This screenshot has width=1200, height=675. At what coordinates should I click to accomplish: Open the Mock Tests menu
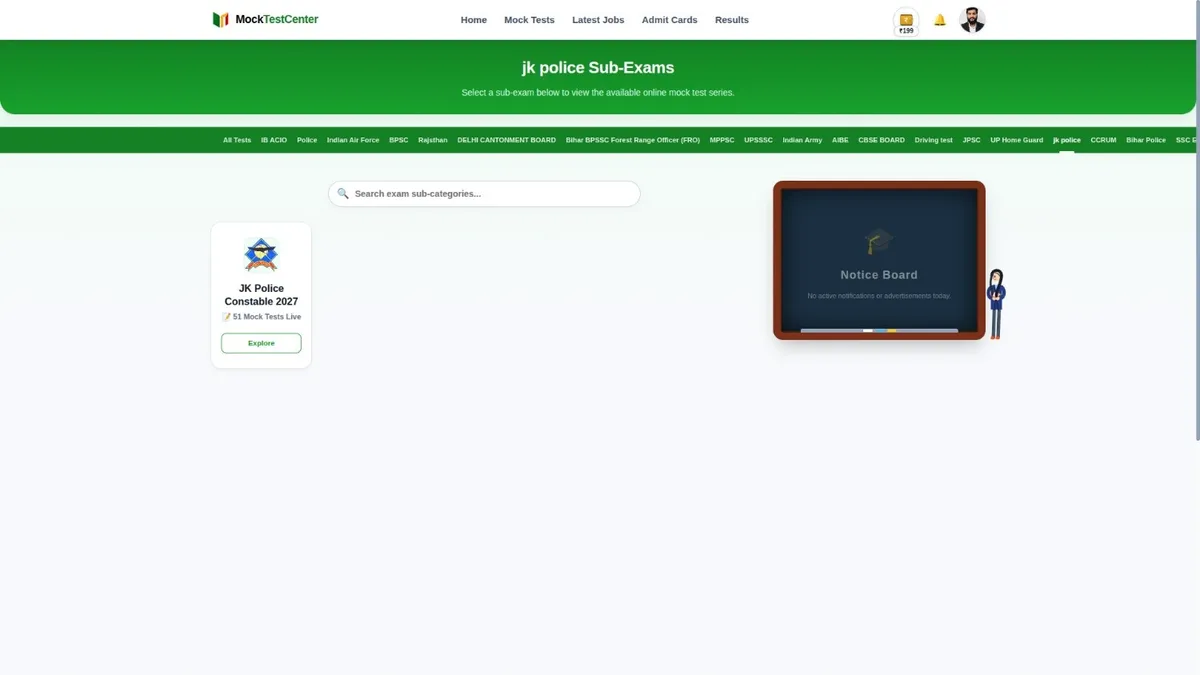(529, 20)
